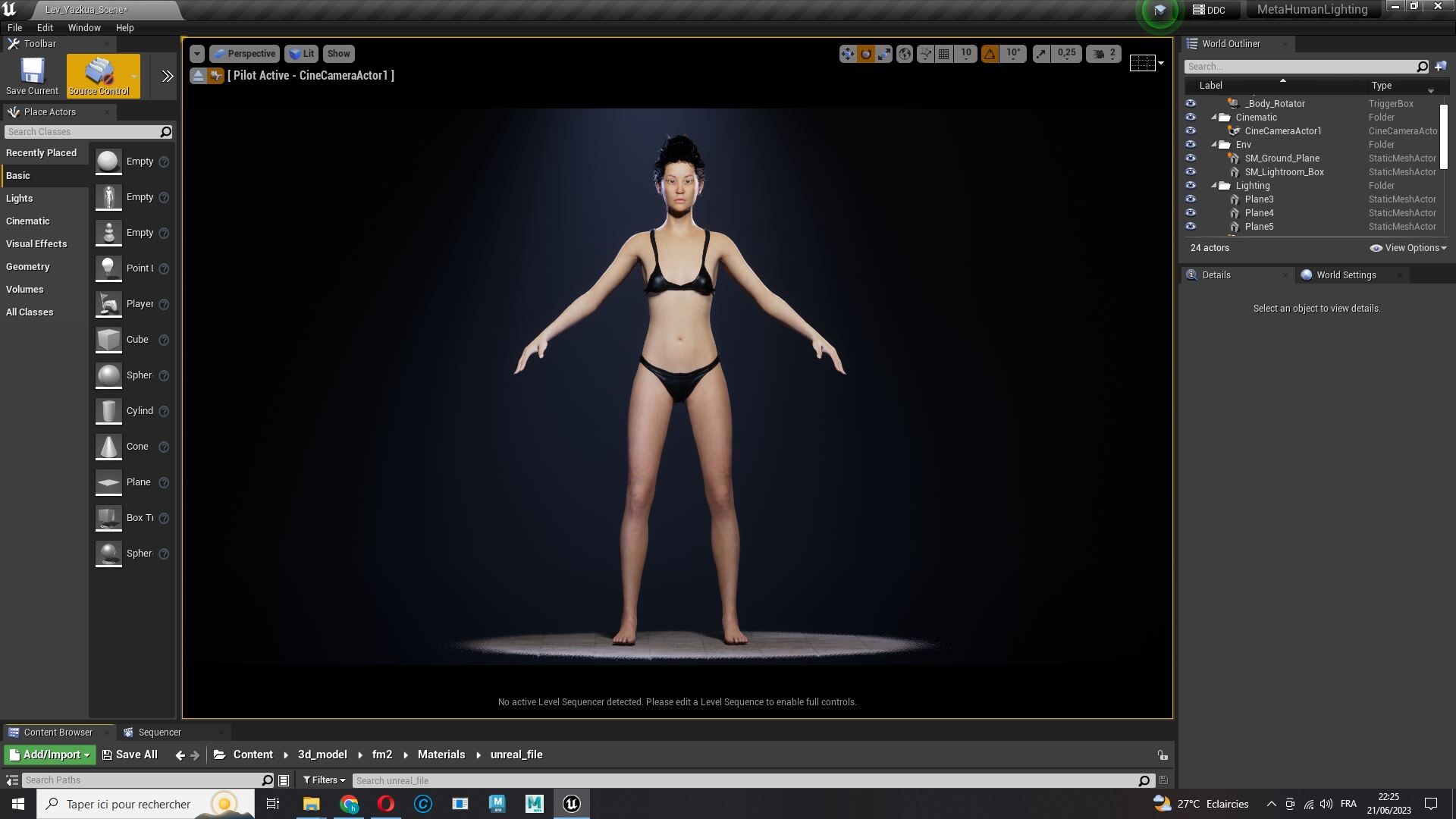Toggle world coordinate system globe icon

pos(905,54)
